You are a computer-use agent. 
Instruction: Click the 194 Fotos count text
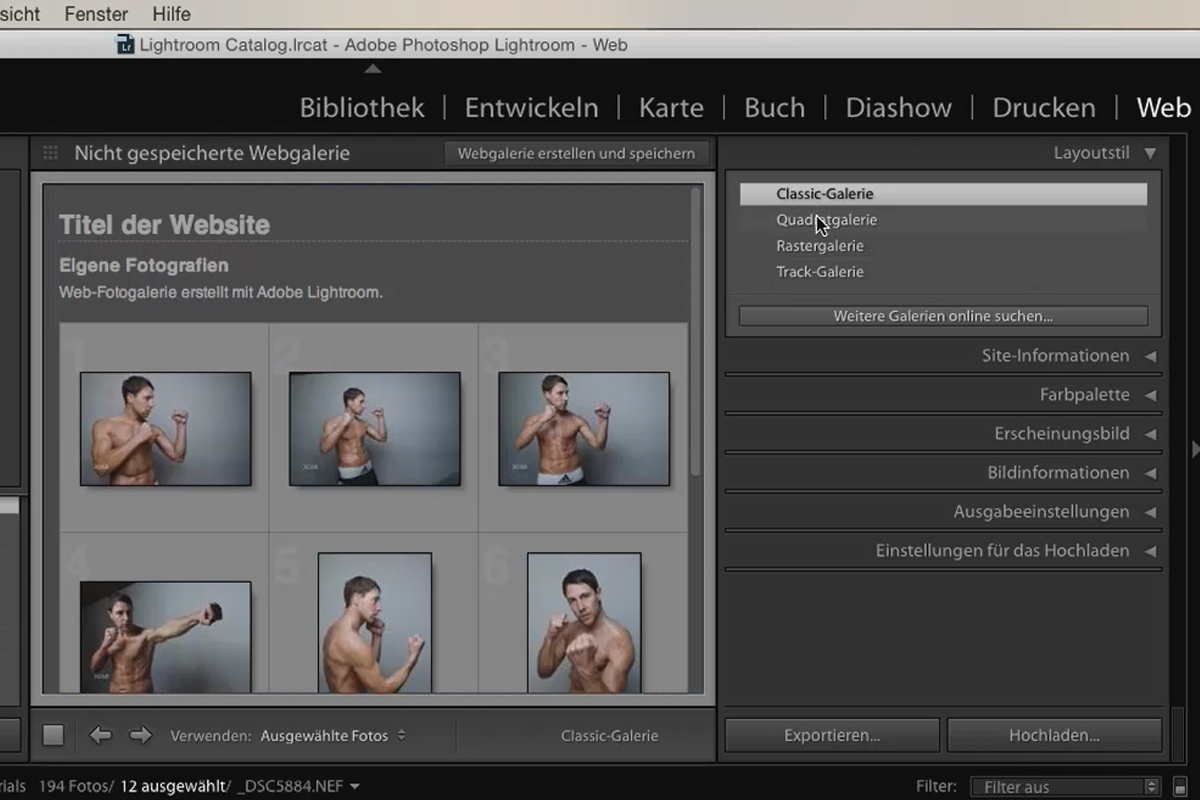coord(76,787)
